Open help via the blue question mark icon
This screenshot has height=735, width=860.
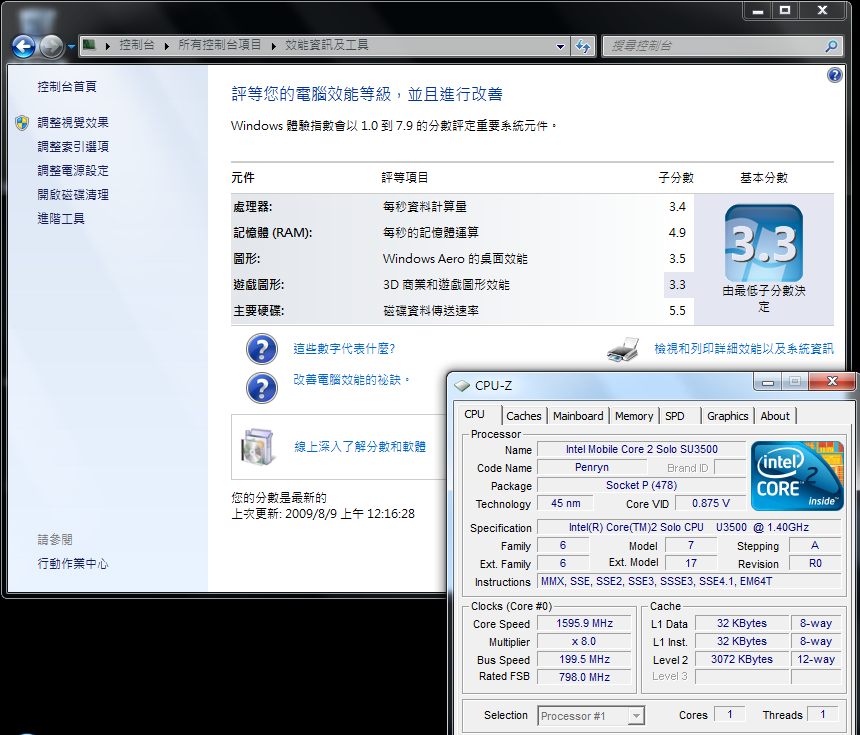click(835, 76)
